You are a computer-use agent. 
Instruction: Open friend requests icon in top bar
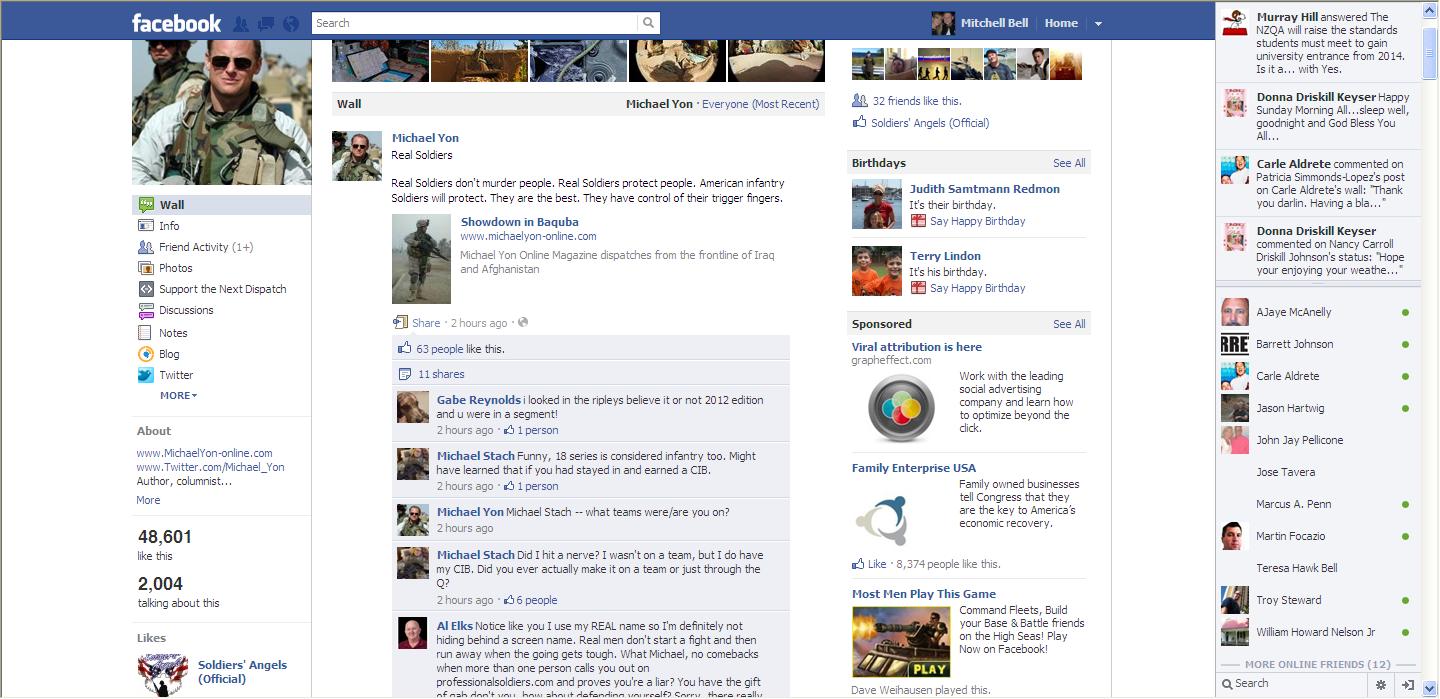tap(241, 23)
